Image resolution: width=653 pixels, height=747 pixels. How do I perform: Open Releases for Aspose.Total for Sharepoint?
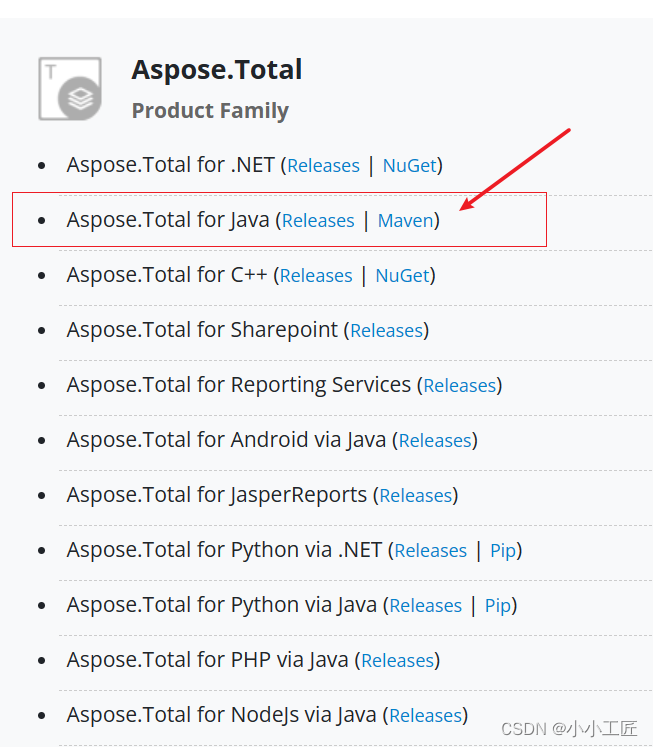387,331
